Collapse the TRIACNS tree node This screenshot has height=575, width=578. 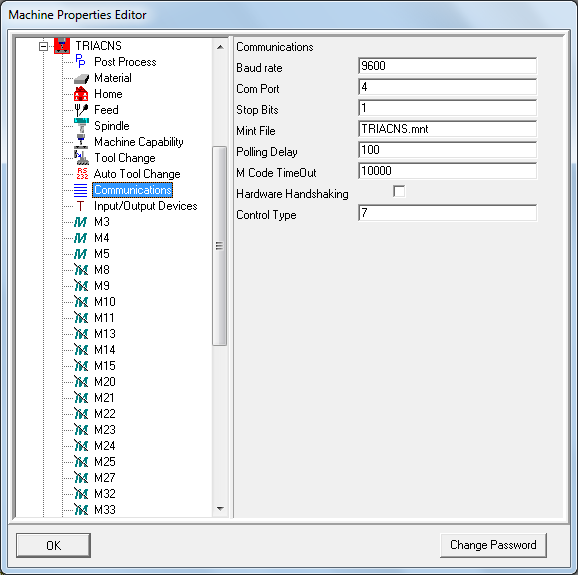pyautogui.click(x=43, y=46)
